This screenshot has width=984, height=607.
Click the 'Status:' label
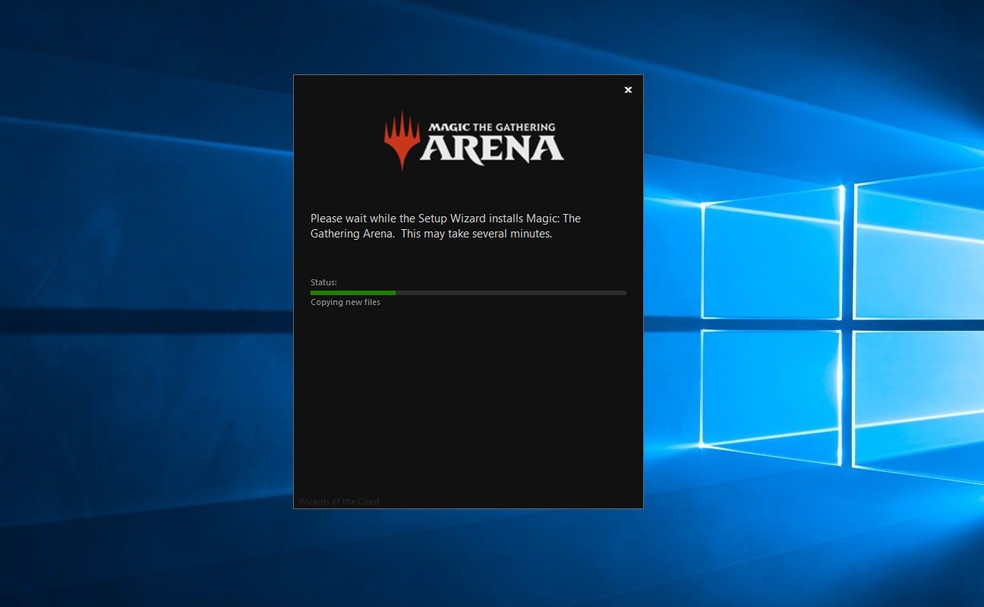click(323, 282)
